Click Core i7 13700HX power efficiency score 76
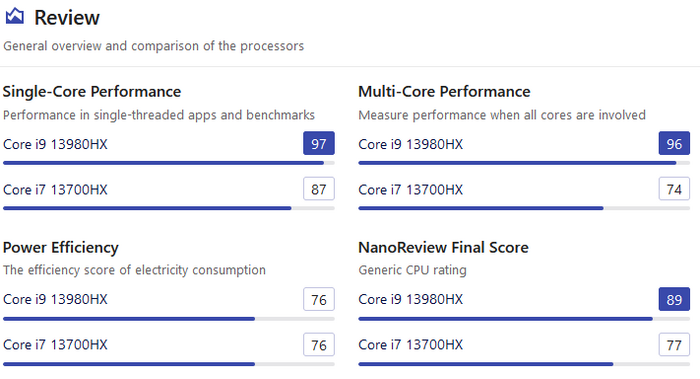 [x=319, y=345]
